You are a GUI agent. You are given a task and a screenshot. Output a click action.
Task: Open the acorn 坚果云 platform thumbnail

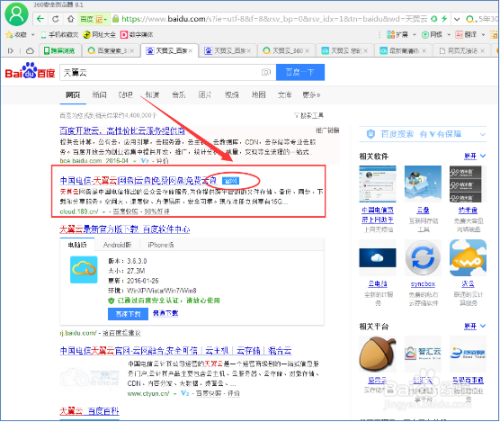378,354
